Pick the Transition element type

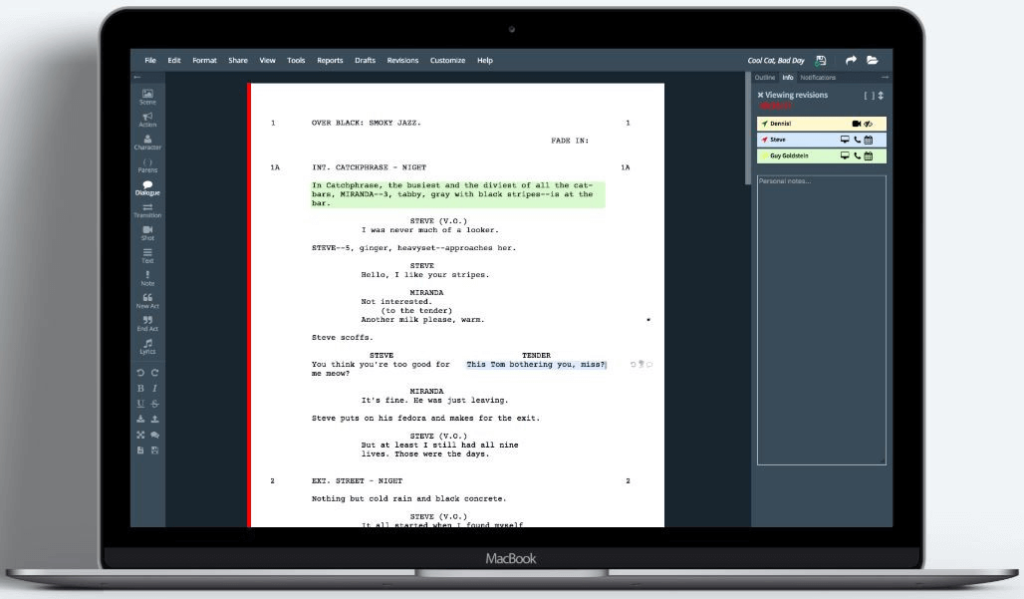(147, 210)
